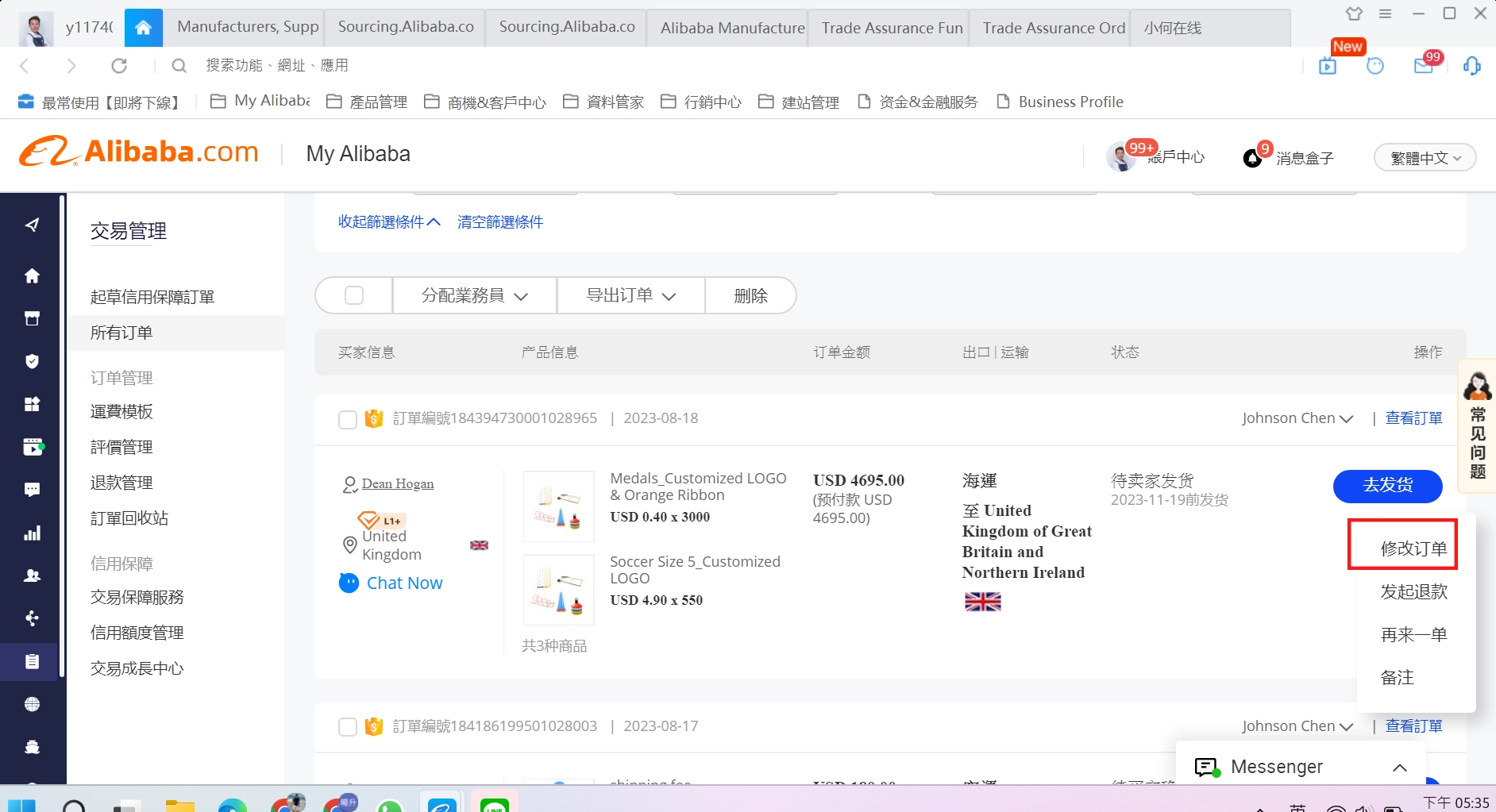
Task: Open the Business Profile bookmark
Action: click(x=1060, y=102)
